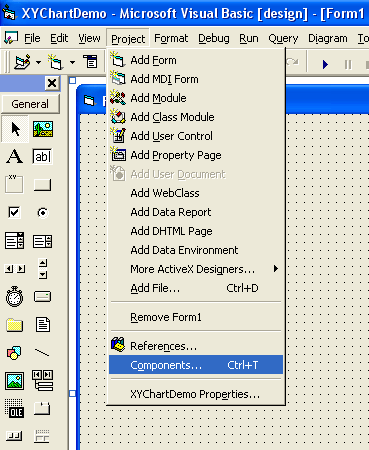Click the General toolbox tab button
Image resolution: width=369 pixels, height=450 pixels.
(x=30, y=104)
